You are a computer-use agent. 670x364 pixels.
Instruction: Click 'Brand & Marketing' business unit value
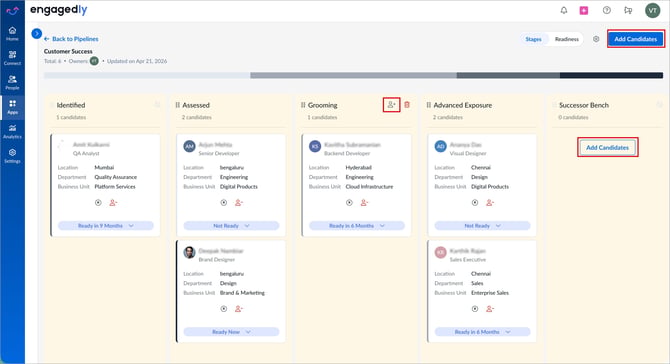pos(242,293)
